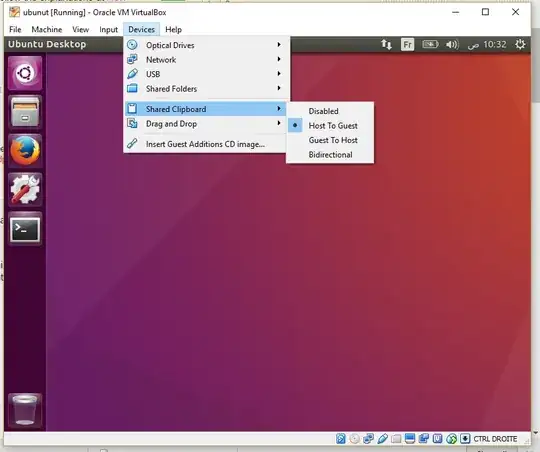540x452 pixels.
Task: Click the Ubuntu Dash search icon
Action: (25, 73)
